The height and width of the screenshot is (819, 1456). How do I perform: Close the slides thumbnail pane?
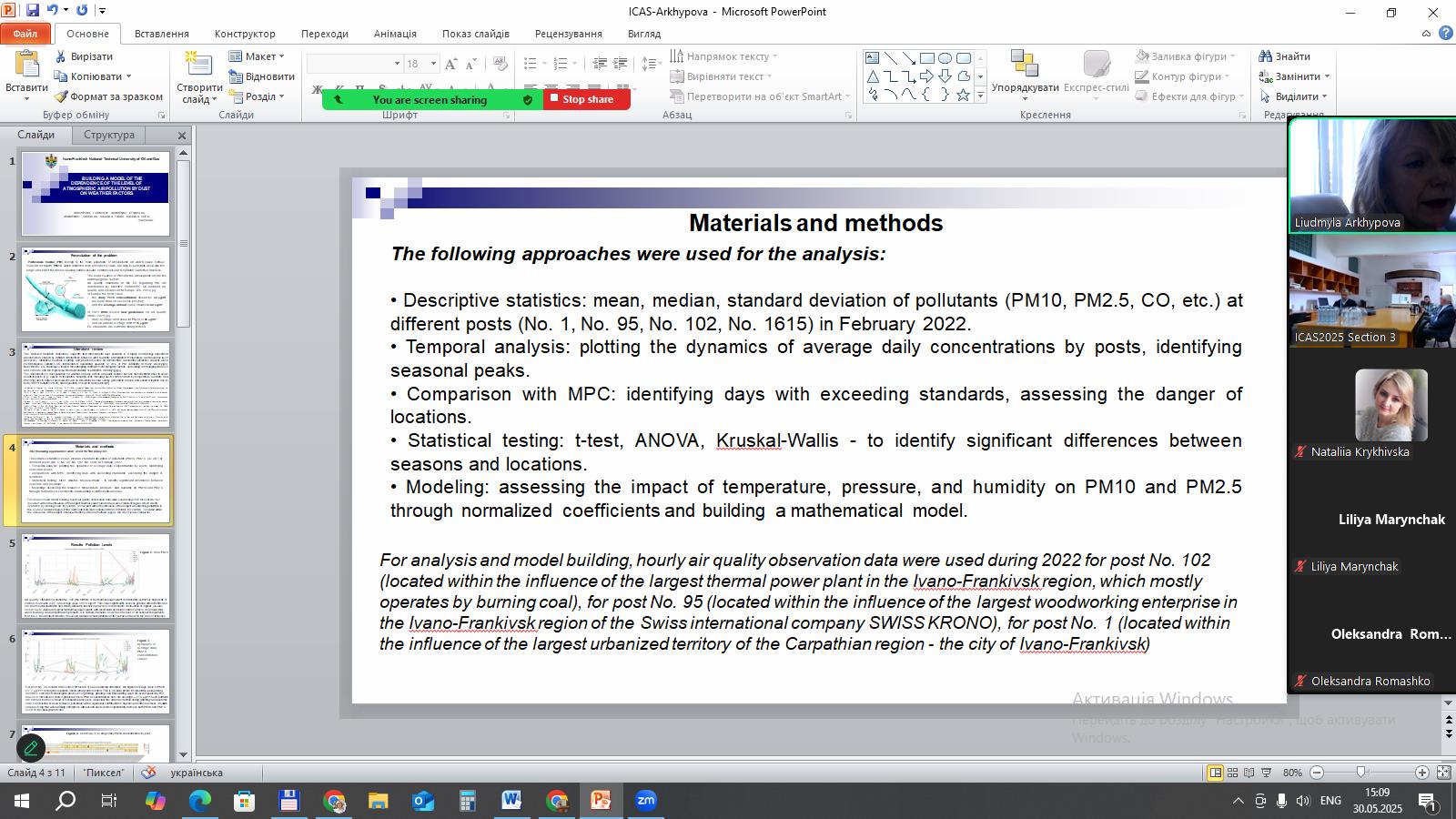pos(181,136)
